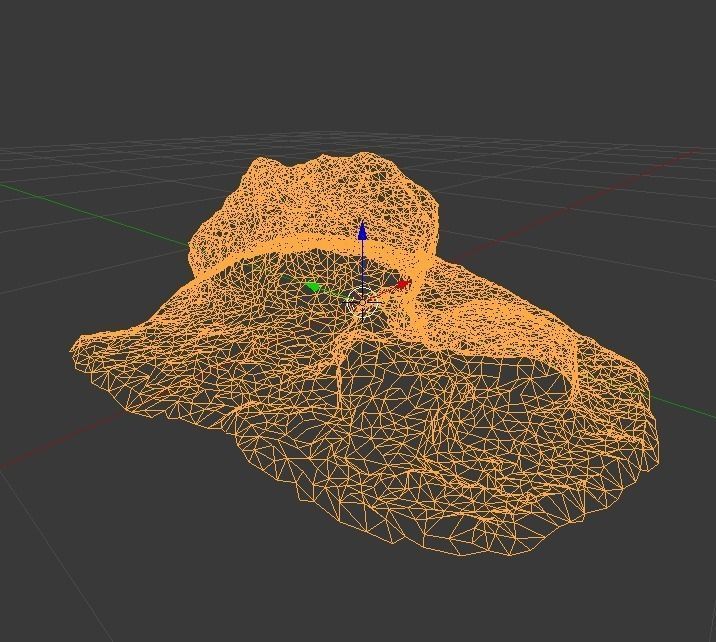
Task: Click the red X-axis gizmo arrow
Action: point(402,285)
